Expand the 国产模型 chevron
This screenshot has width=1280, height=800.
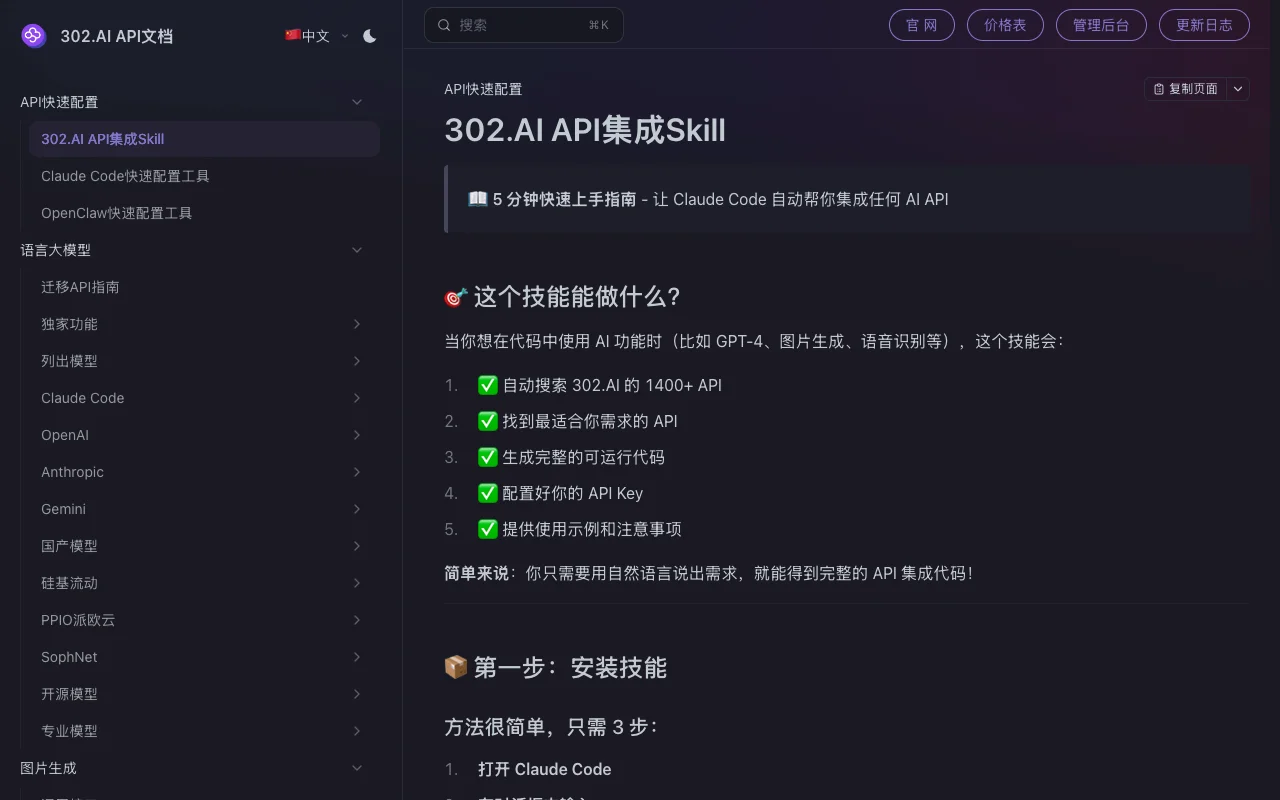[x=357, y=546]
